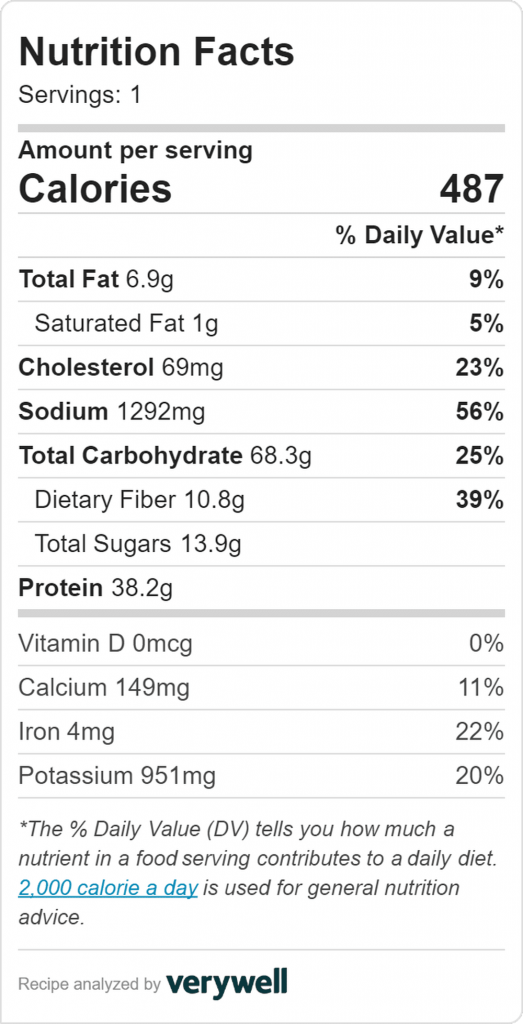Click the Vitamin D 0mcg row
This screenshot has width=523, height=1024.
pyautogui.click(x=261, y=644)
